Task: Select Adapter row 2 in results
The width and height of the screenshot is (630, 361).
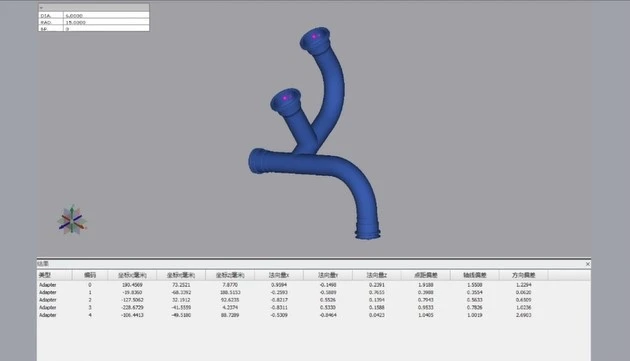Action: click(x=313, y=300)
